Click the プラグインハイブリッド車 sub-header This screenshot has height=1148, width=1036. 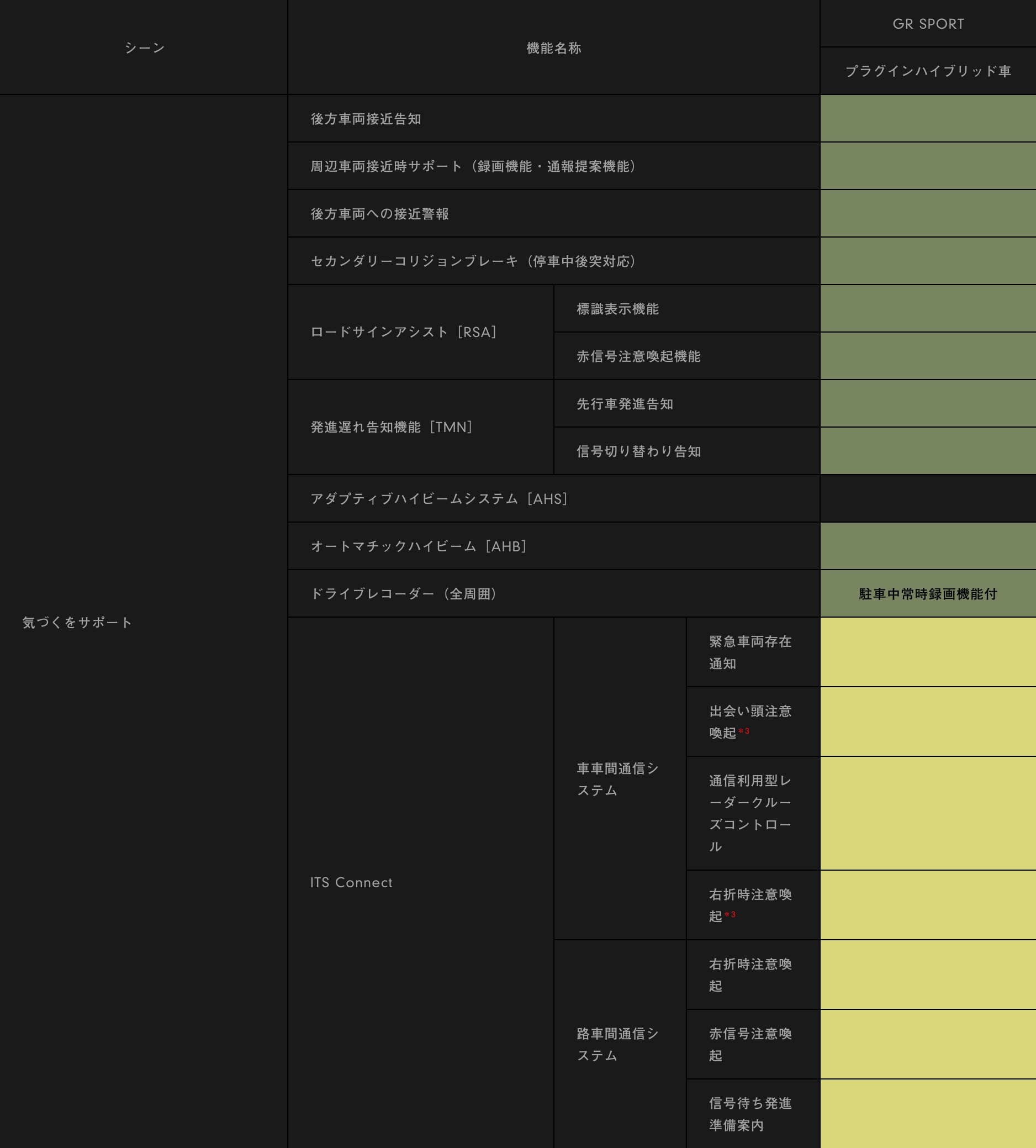tap(928, 71)
